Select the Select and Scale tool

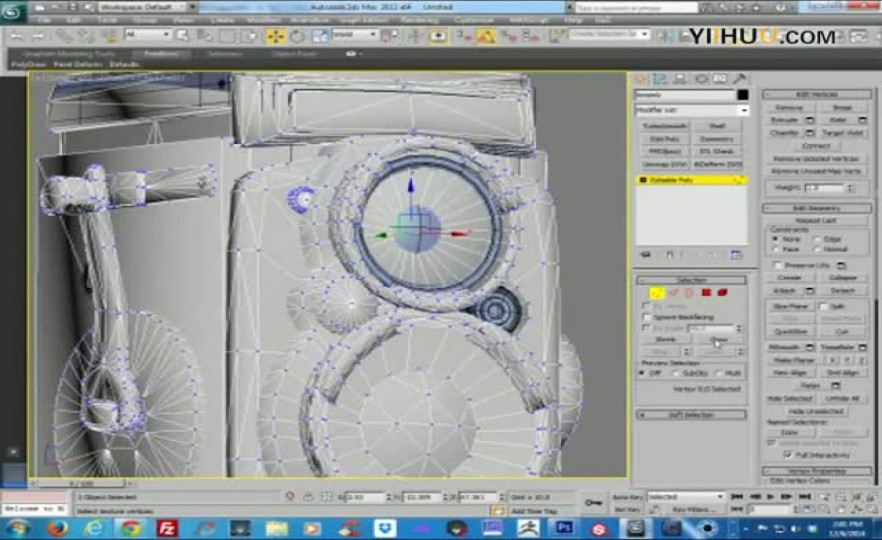[x=320, y=37]
